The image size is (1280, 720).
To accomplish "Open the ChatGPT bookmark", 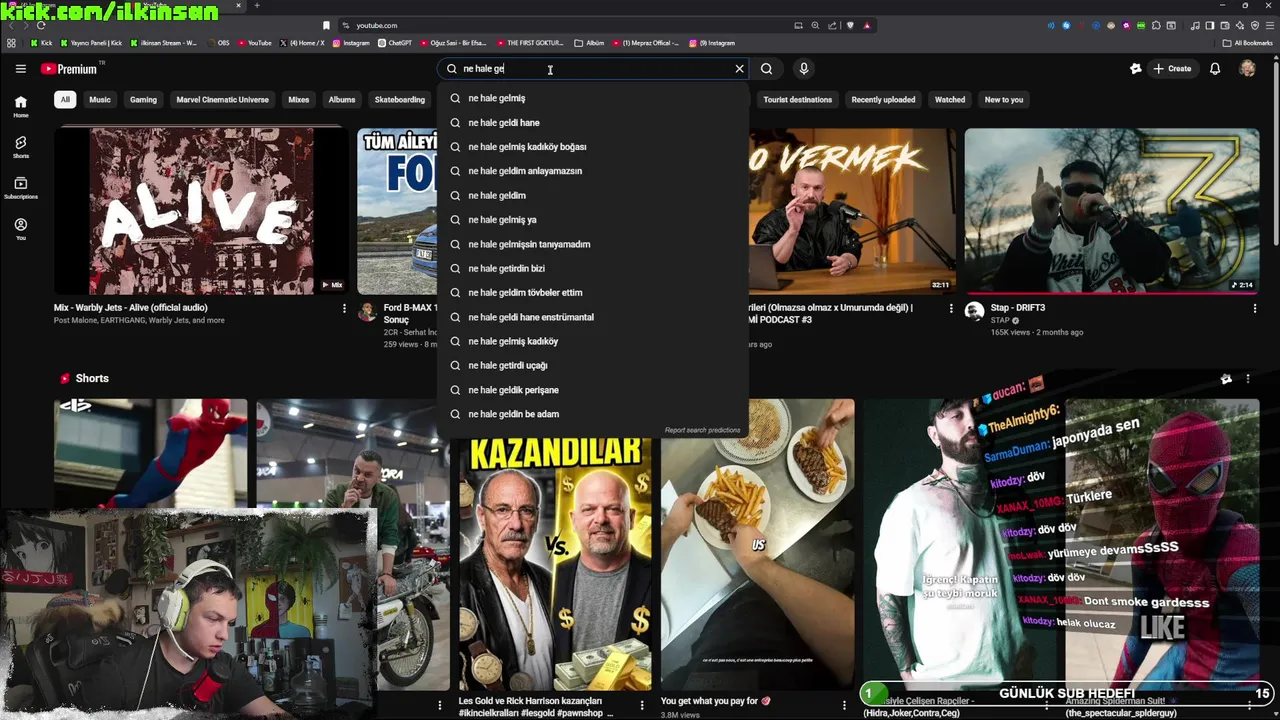I will 395,43.
